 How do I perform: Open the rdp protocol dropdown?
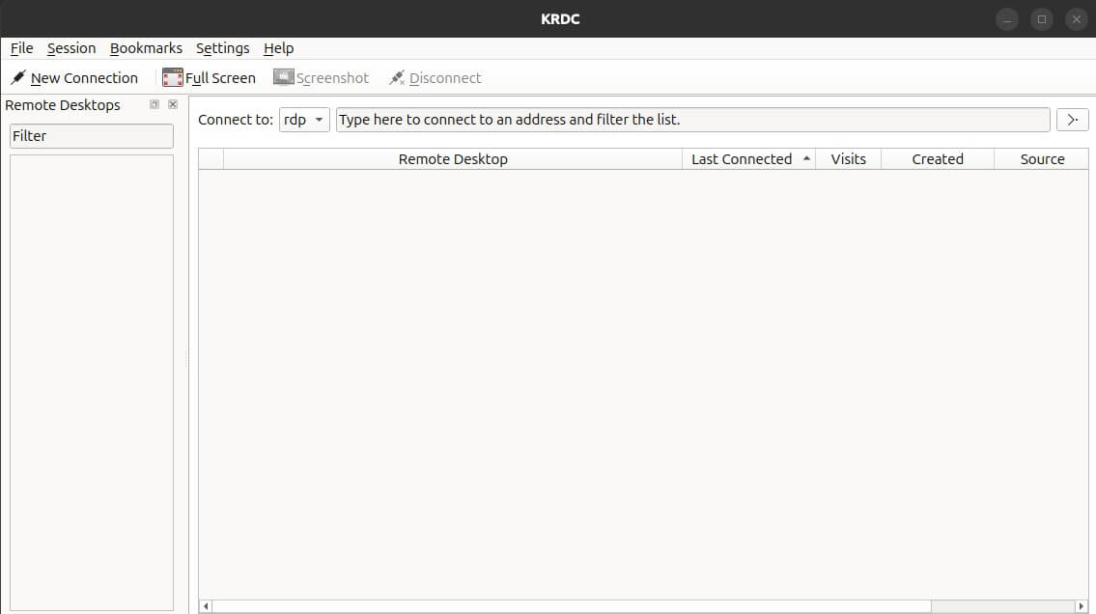[304, 120]
